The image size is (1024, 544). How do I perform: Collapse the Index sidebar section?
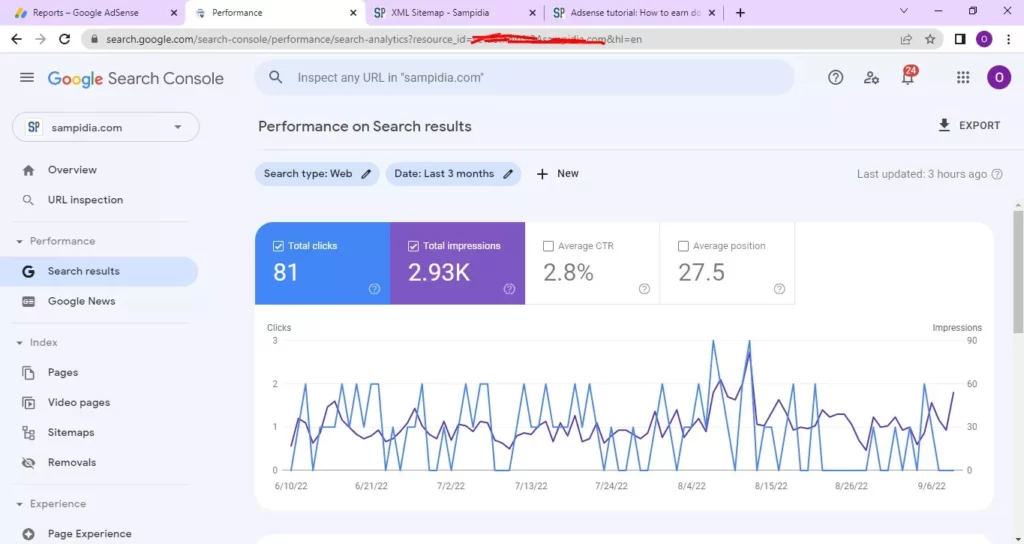coord(20,343)
